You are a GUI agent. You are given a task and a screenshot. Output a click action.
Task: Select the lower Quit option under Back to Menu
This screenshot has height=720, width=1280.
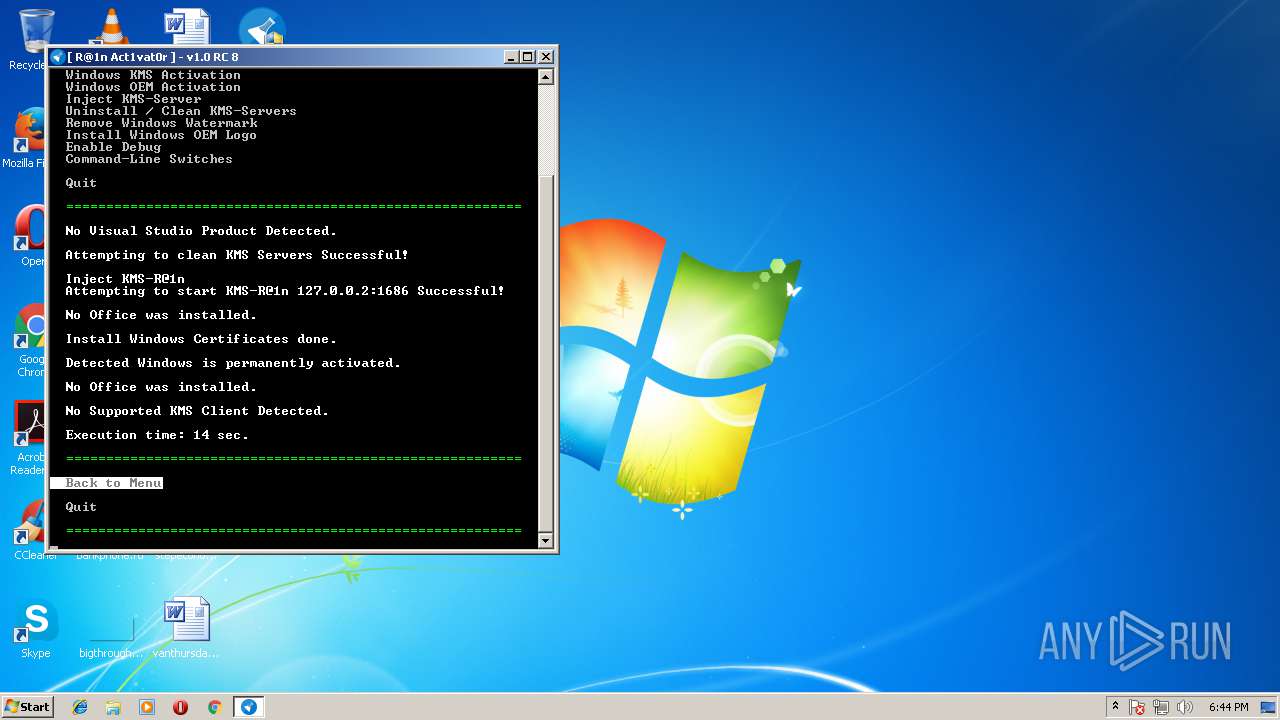81,507
